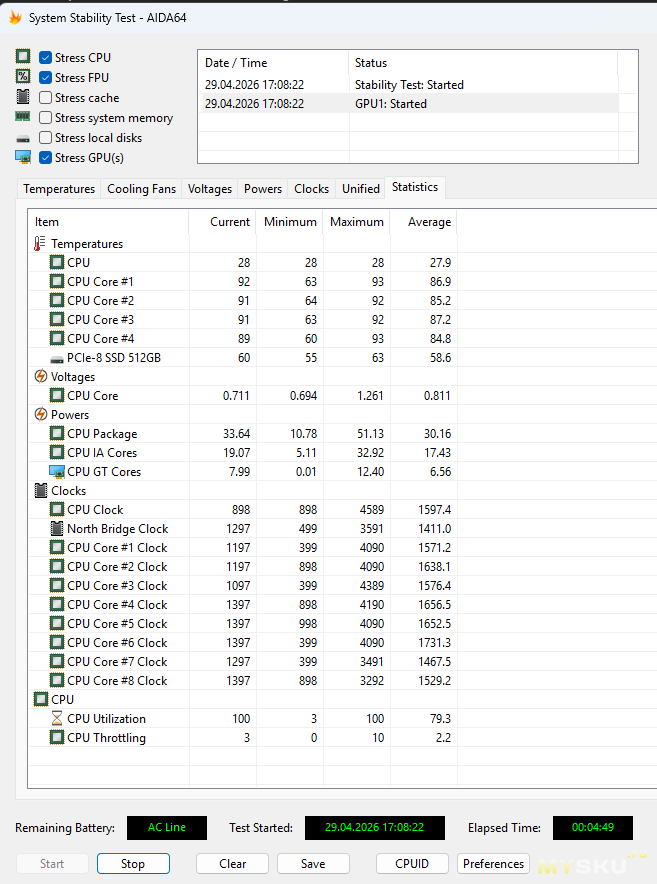The image size is (657, 884).
Task: Click the SSD icon for PCIe-8 SSD 512GB
Action: point(57,358)
